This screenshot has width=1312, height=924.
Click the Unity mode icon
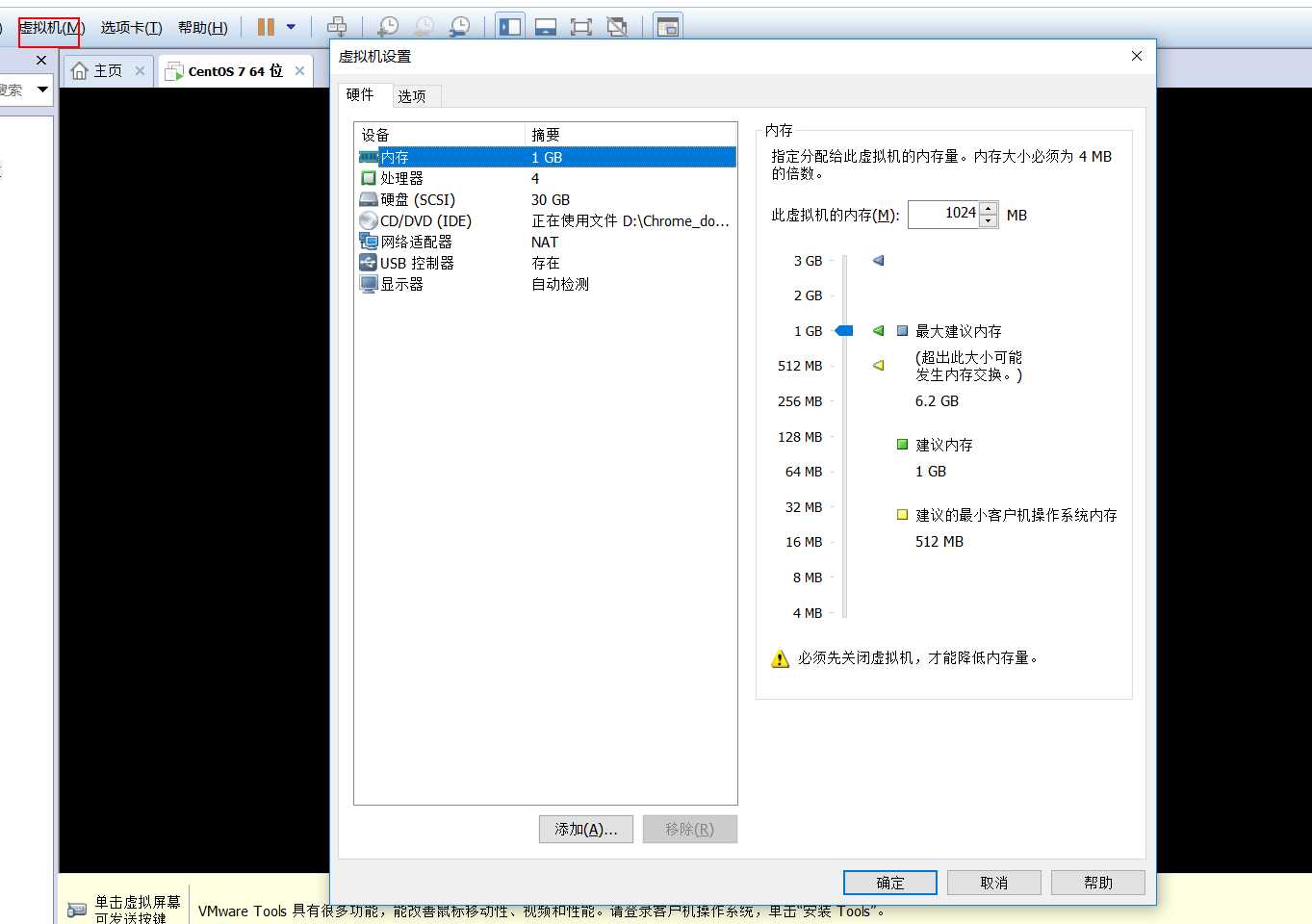617,27
